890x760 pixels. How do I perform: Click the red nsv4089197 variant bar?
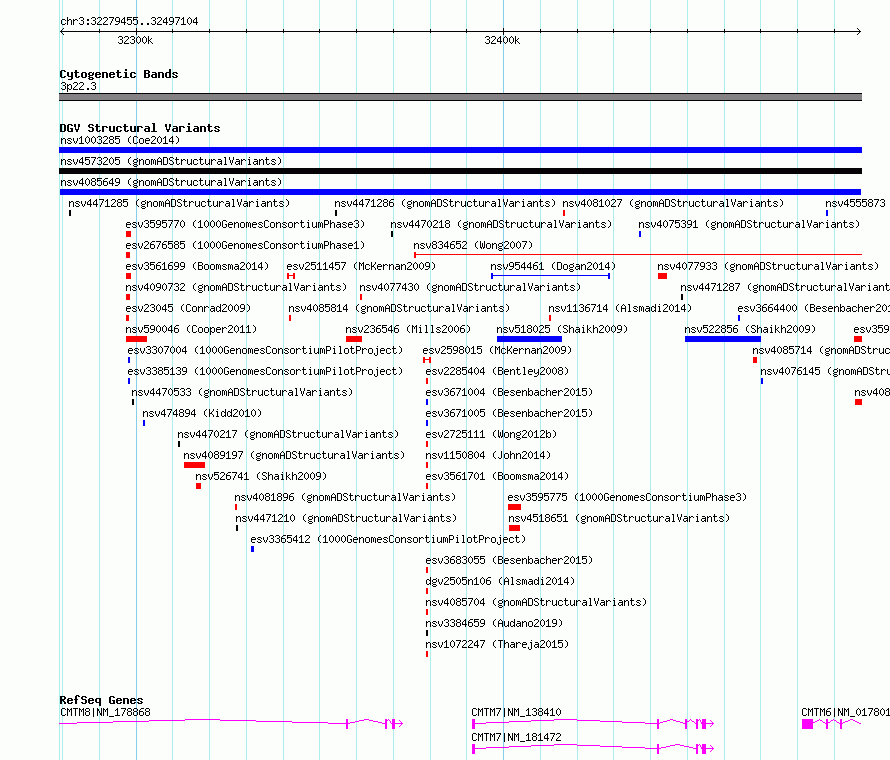point(194,465)
